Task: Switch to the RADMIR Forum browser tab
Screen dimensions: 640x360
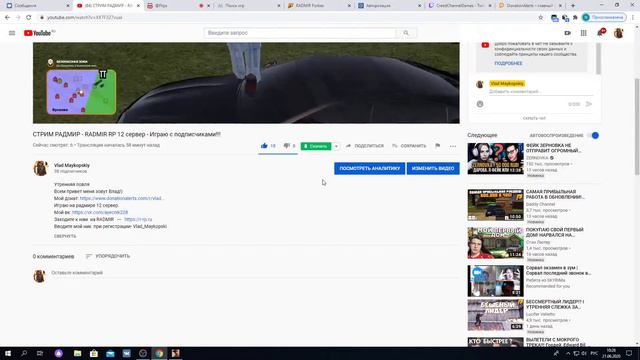Action: [x=318, y=6]
